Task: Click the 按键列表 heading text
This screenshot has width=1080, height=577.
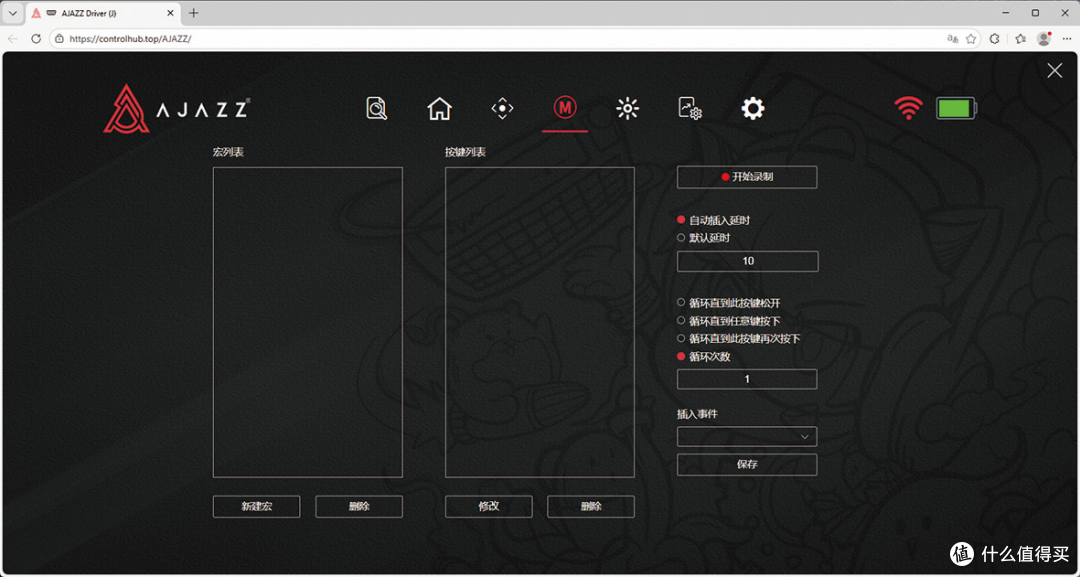Action: point(466,152)
